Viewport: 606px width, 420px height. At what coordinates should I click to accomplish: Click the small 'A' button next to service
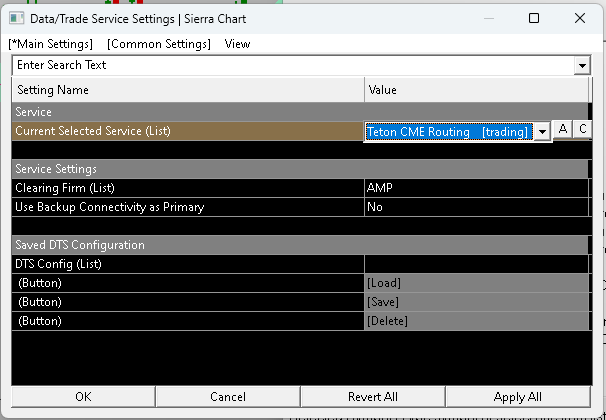click(563, 129)
